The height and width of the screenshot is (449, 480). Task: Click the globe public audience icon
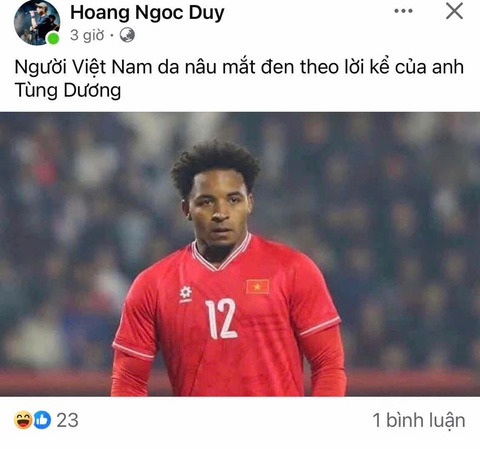[x=127, y=35]
